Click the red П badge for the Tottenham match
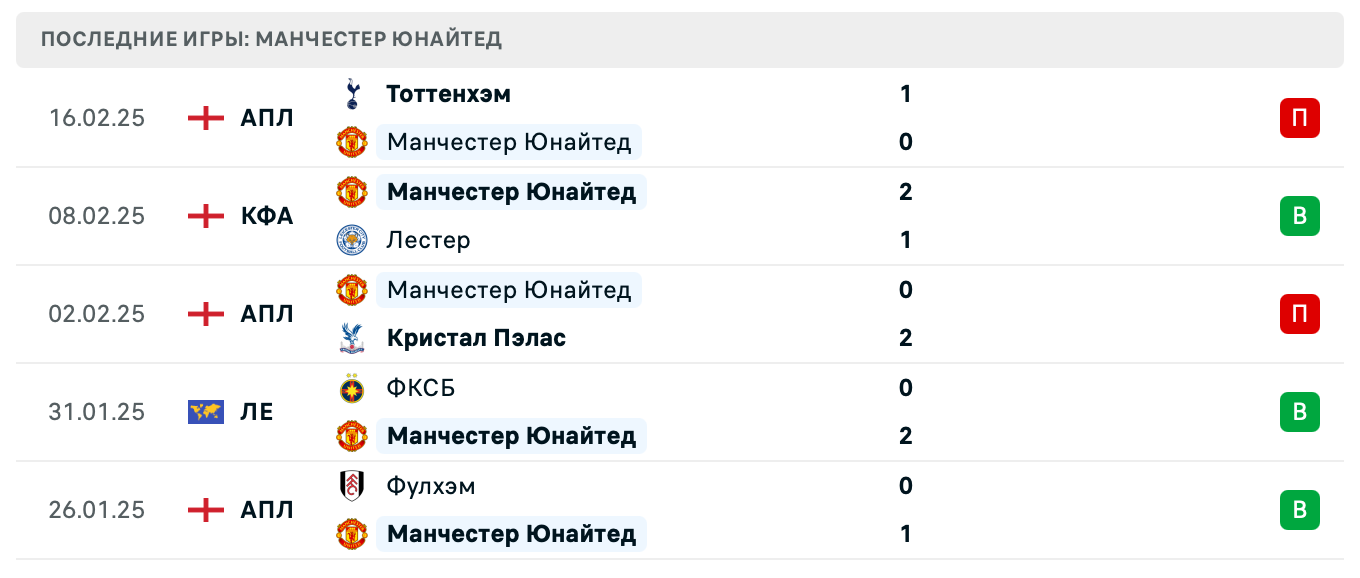 (x=1299, y=118)
